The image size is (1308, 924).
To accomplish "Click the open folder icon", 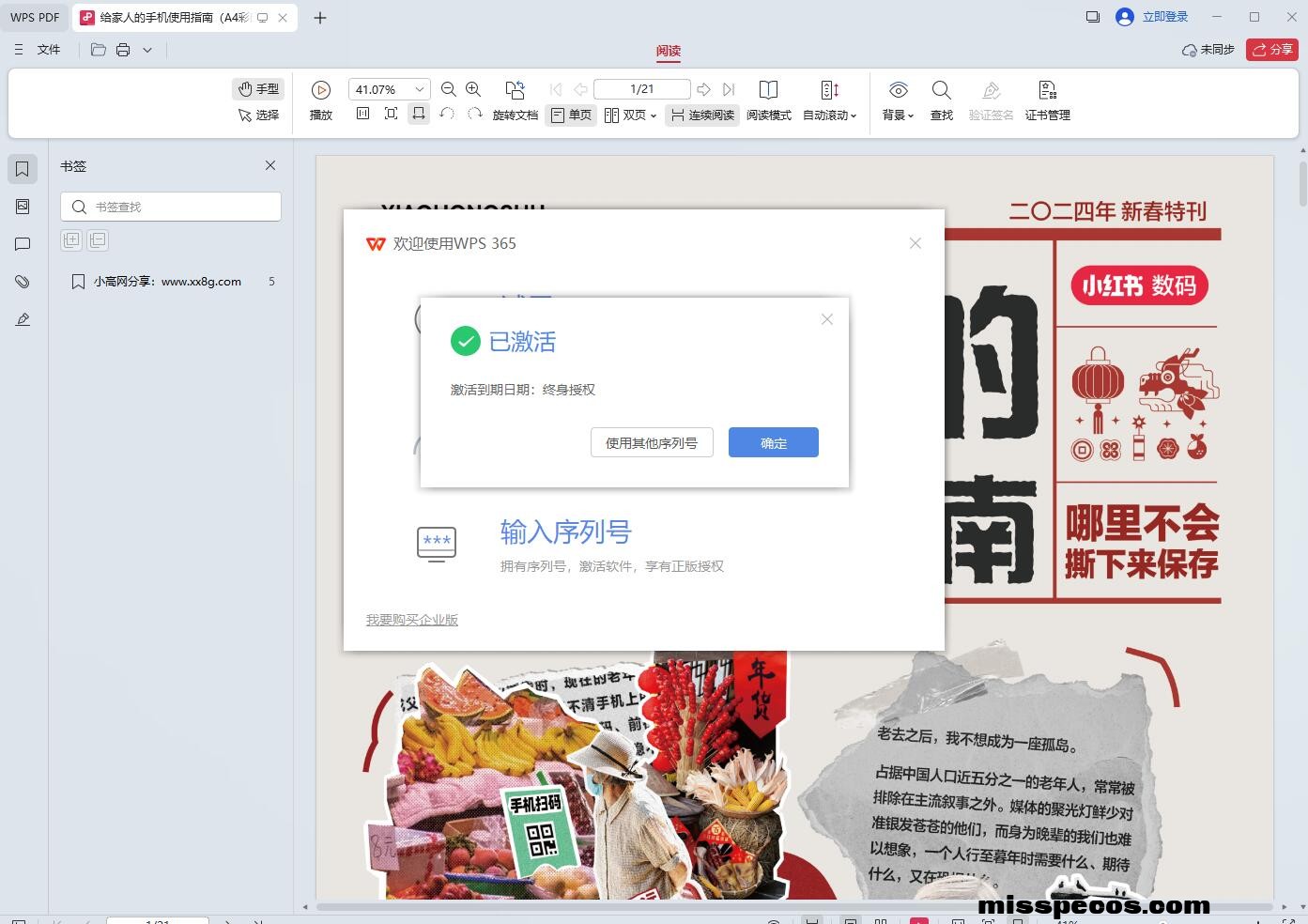I will point(99,50).
